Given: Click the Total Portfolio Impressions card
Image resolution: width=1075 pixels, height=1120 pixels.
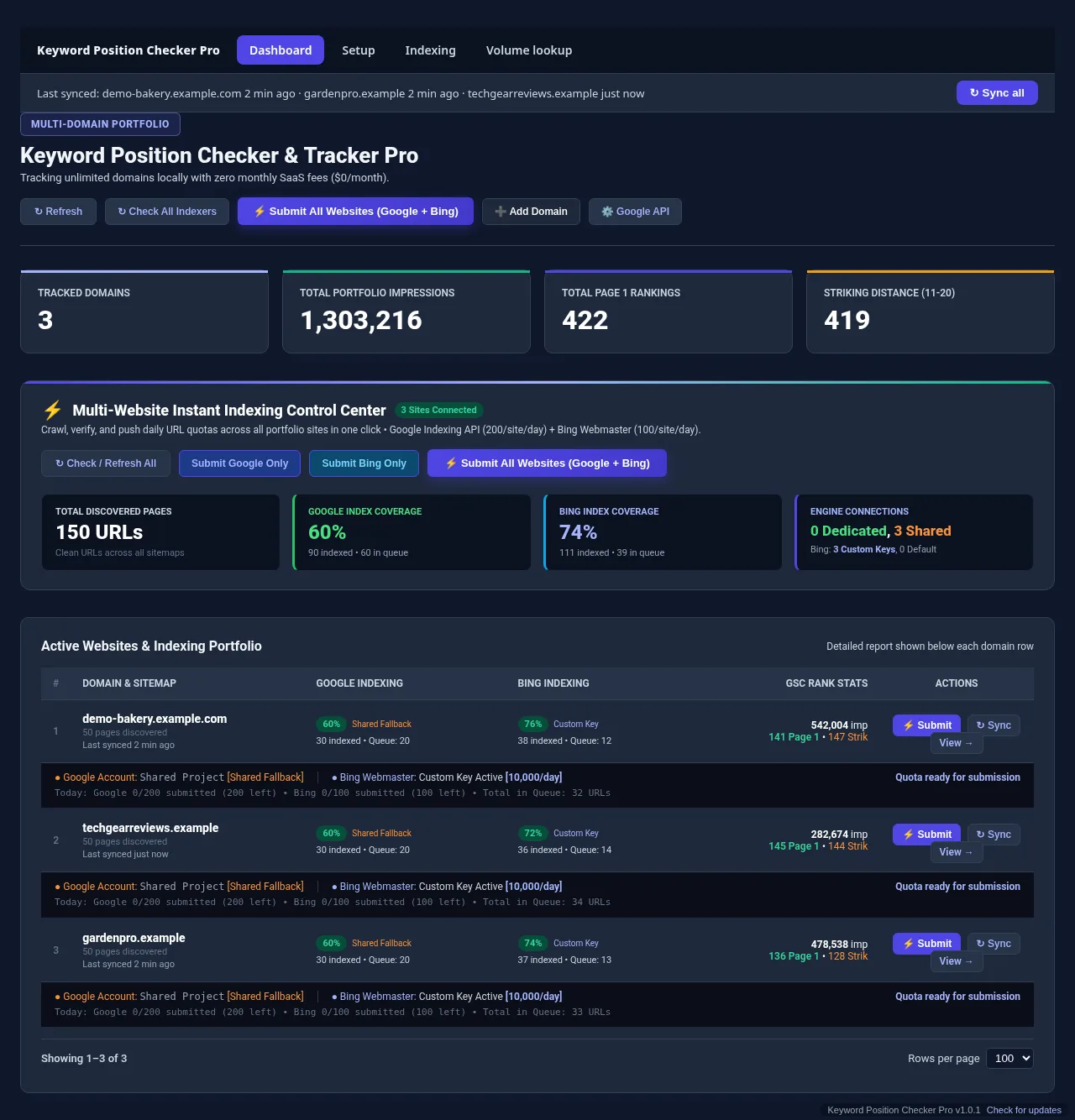Looking at the screenshot, I should [x=406, y=311].
